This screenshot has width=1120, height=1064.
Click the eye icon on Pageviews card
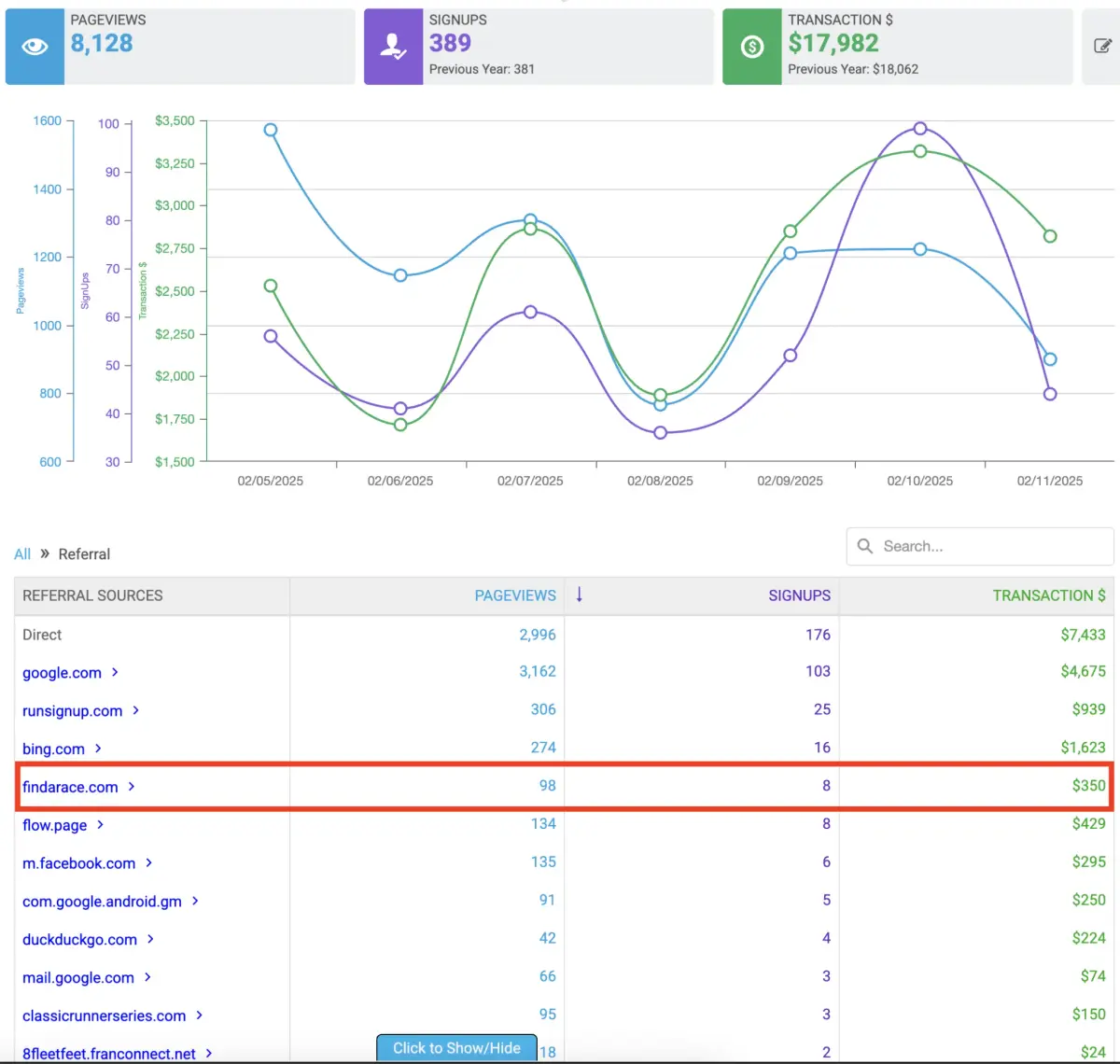click(x=35, y=47)
